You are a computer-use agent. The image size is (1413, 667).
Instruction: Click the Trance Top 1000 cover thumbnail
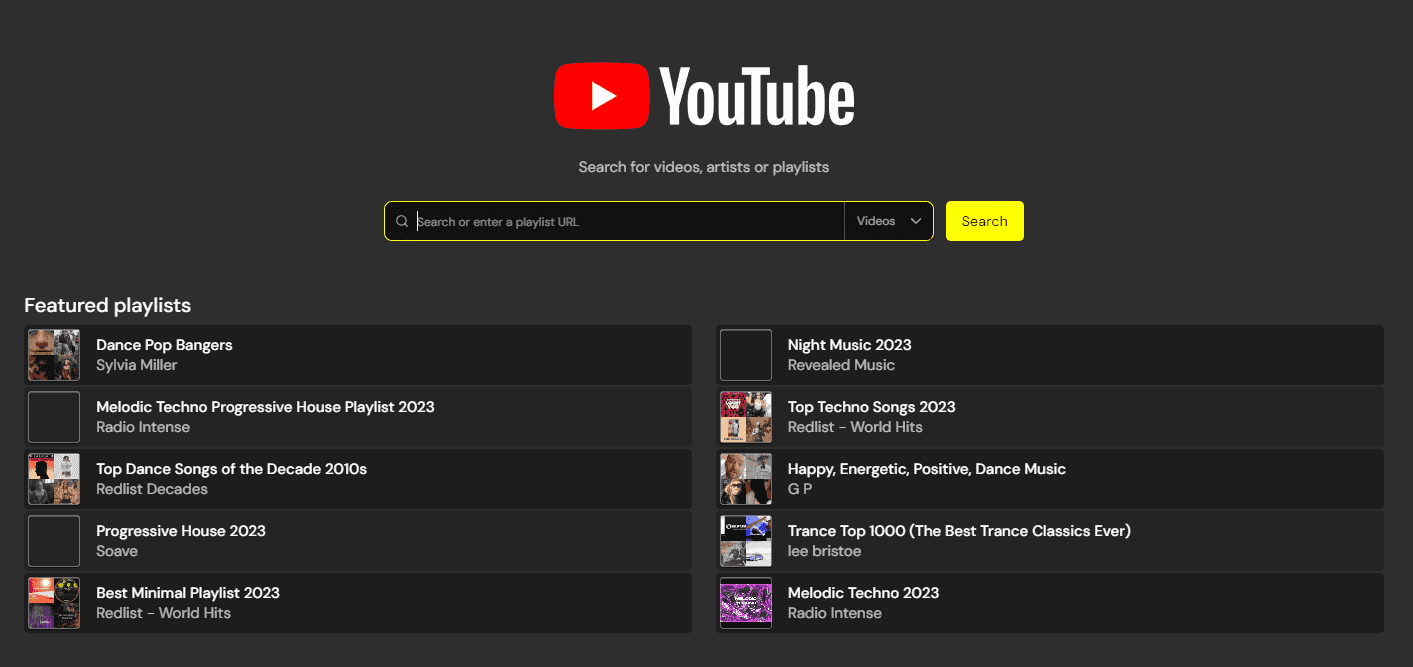(745, 541)
